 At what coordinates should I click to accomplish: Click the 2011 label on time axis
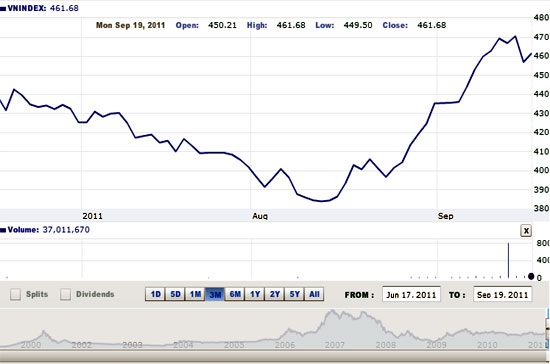(x=92, y=216)
